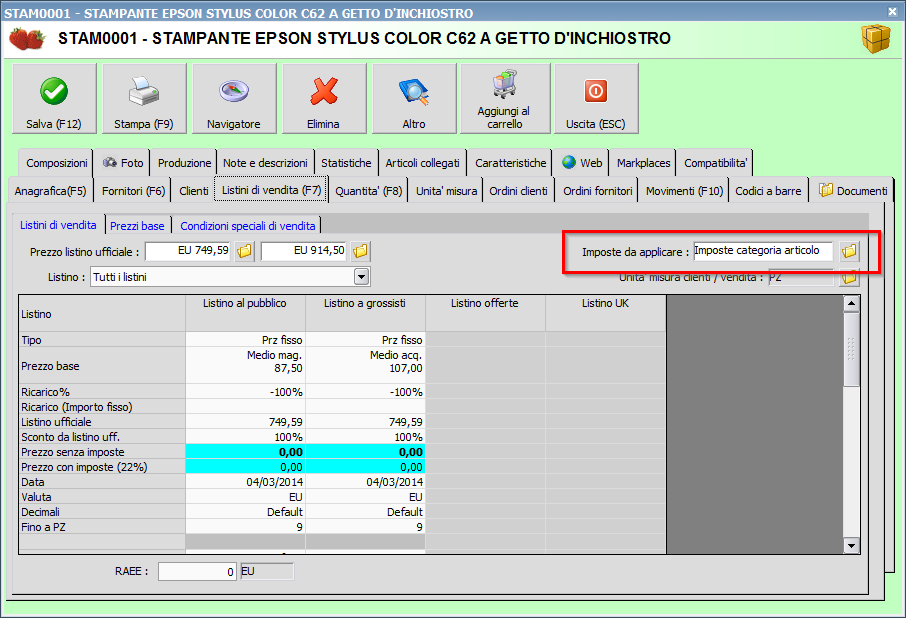The image size is (906, 618).
Task: Switch to the Clienti tab
Action: coord(194,191)
